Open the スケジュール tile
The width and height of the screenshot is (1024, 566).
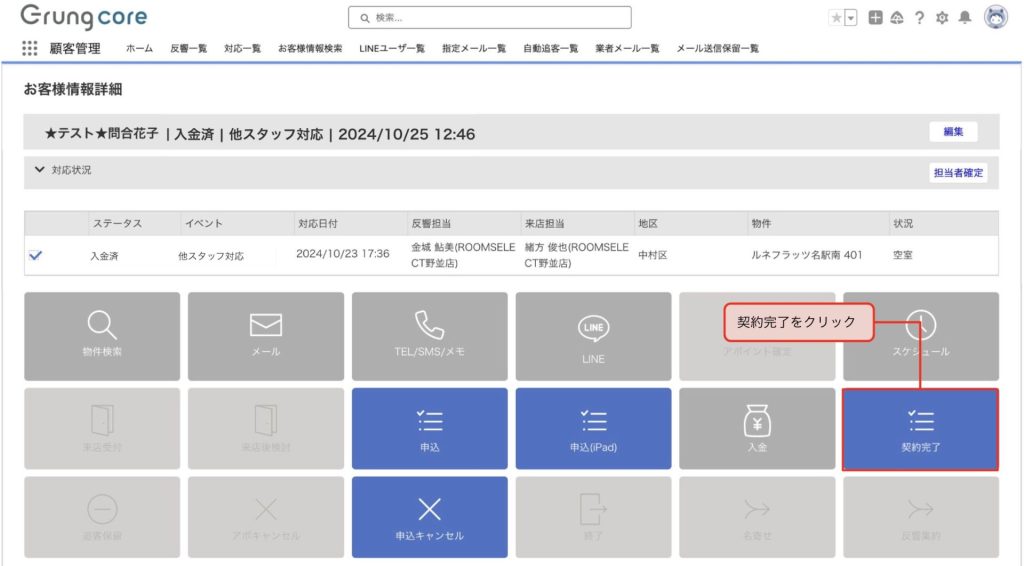(920, 334)
